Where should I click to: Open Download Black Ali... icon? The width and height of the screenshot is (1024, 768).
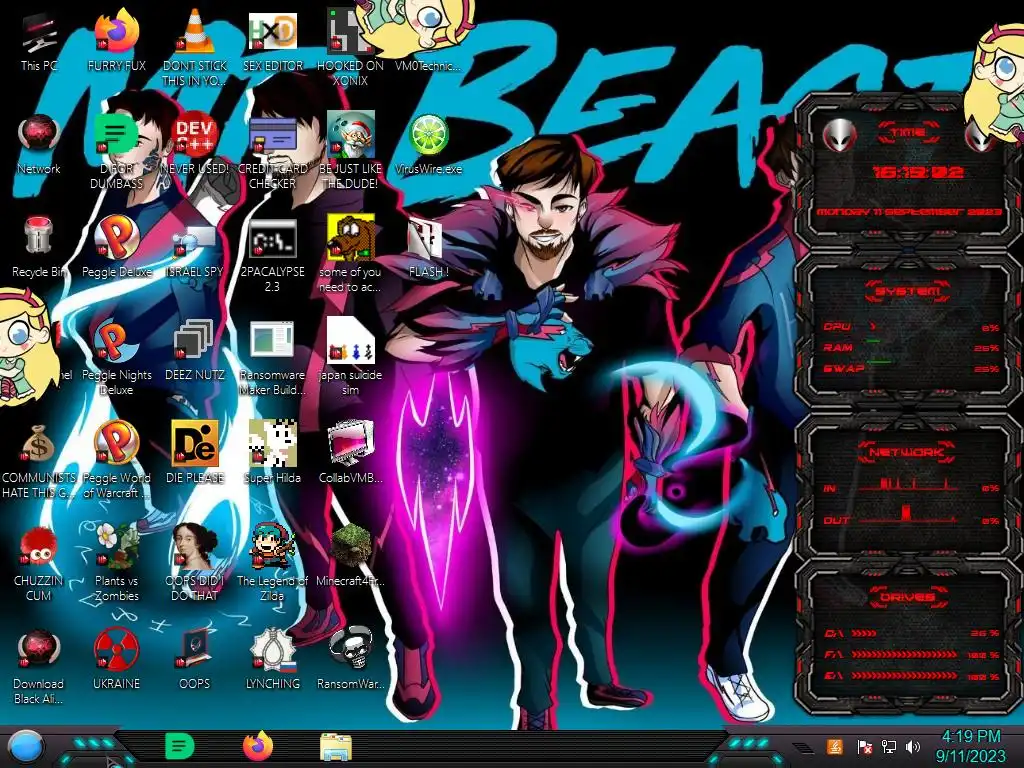tap(39, 667)
